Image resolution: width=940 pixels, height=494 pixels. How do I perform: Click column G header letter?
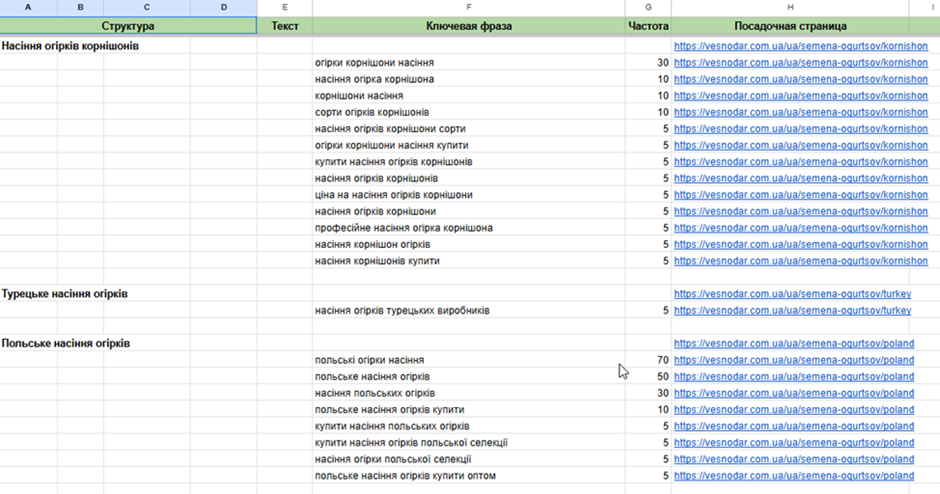click(648, 8)
